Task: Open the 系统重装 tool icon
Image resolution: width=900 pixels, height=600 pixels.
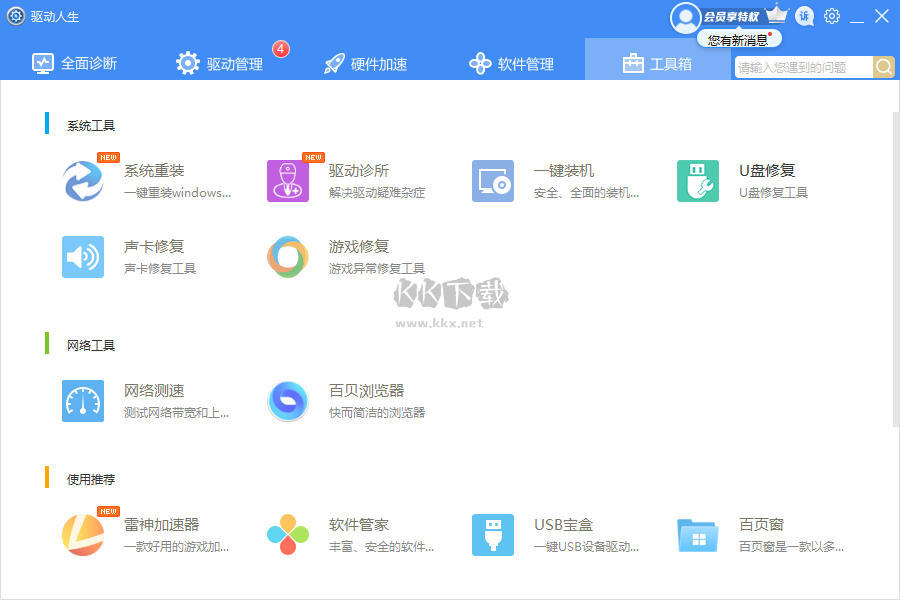Action: pyautogui.click(x=83, y=181)
